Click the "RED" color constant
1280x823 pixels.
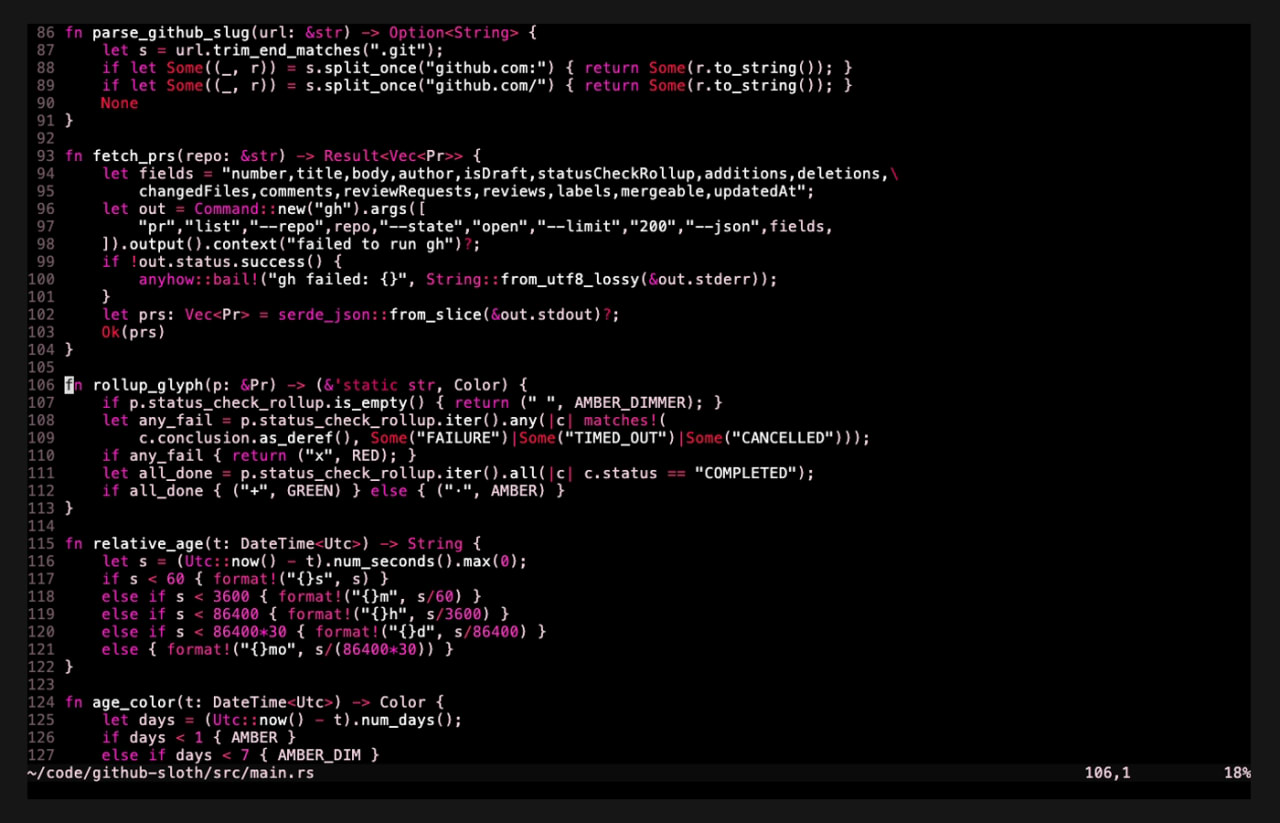pyautogui.click(x=364, y=456)
